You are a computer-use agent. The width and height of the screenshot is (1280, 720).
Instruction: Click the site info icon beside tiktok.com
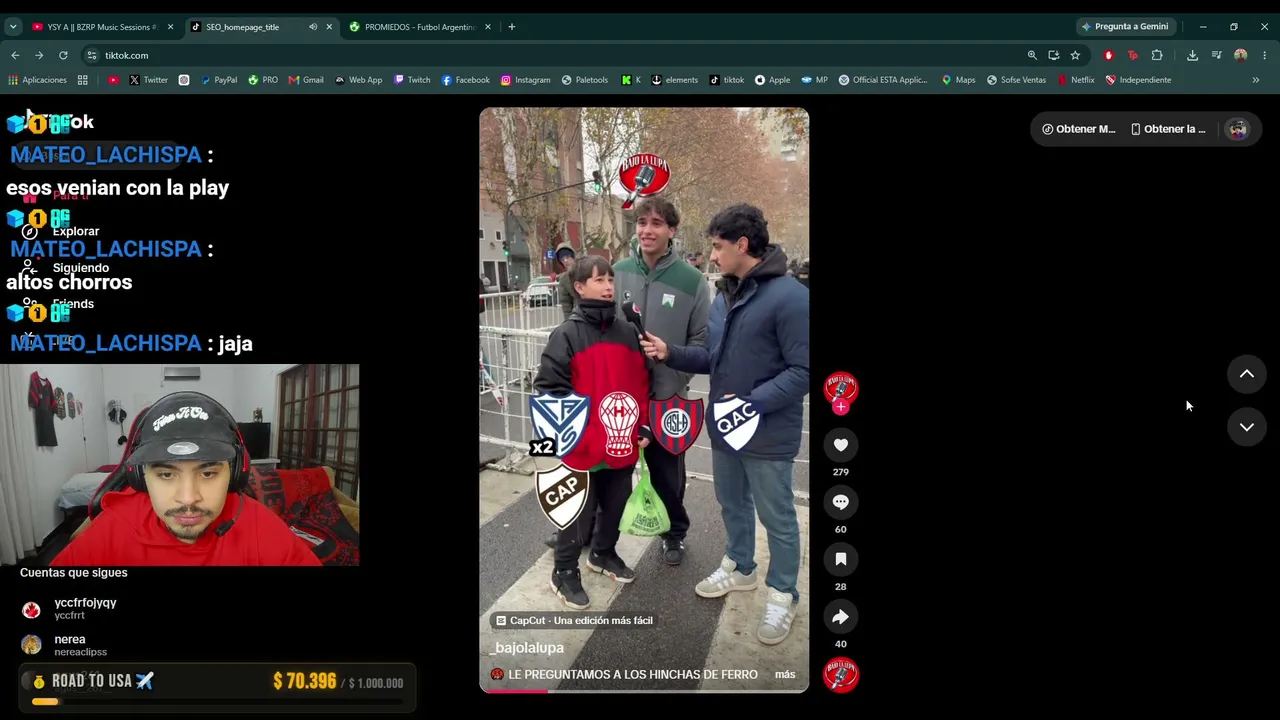point(92,55)
